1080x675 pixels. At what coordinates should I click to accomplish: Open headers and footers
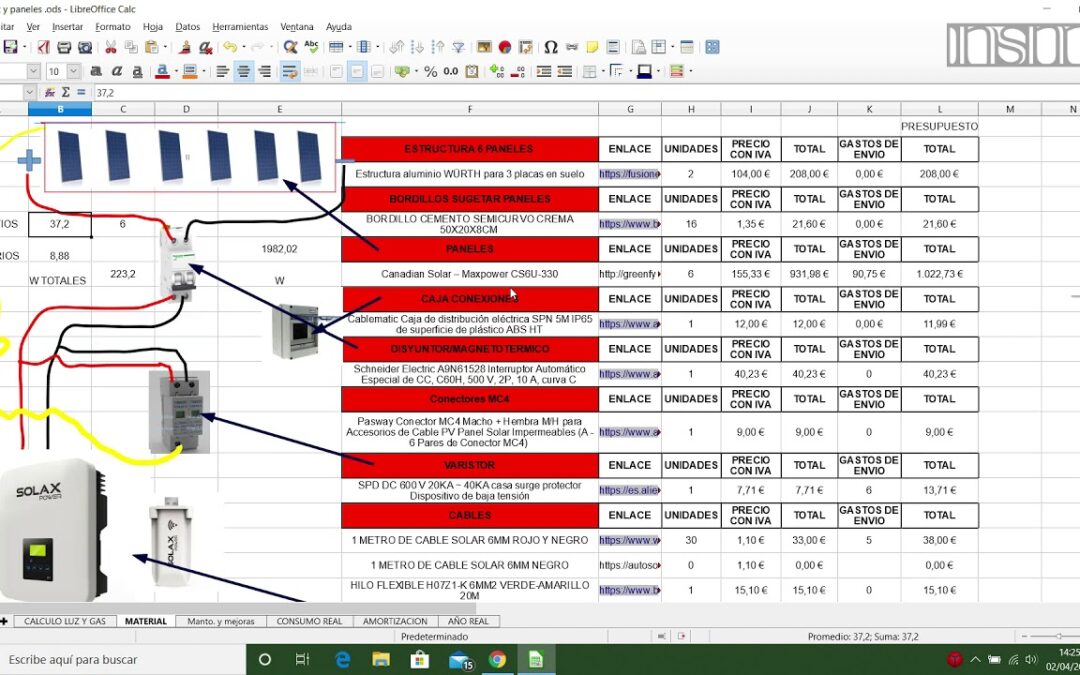coord(613,47)
